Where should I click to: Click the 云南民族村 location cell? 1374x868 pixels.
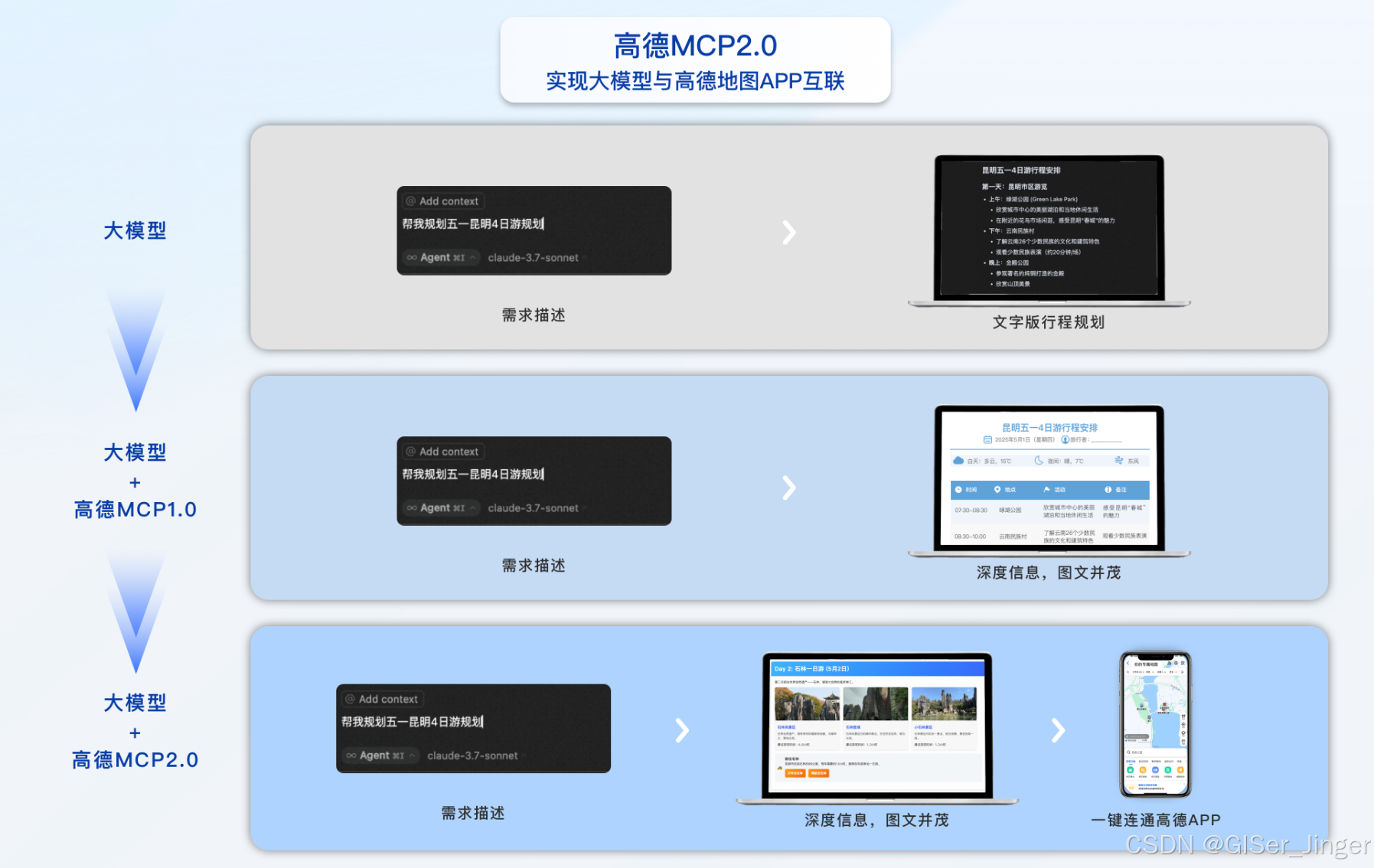[x=1013, y=537]
